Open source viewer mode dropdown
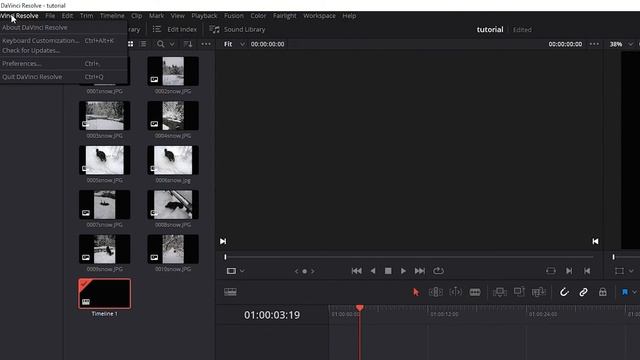Image resolution: width=640 pixels, height=360 pixels. [236, 271]
